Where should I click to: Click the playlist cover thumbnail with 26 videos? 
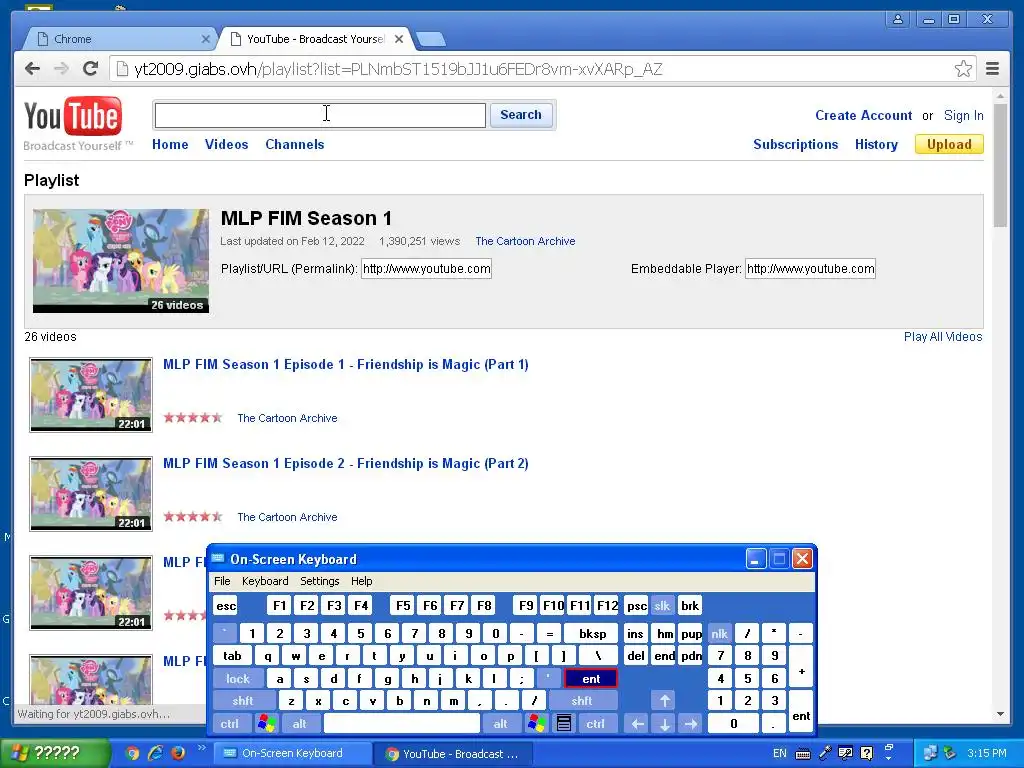click(x=121, y=261)
